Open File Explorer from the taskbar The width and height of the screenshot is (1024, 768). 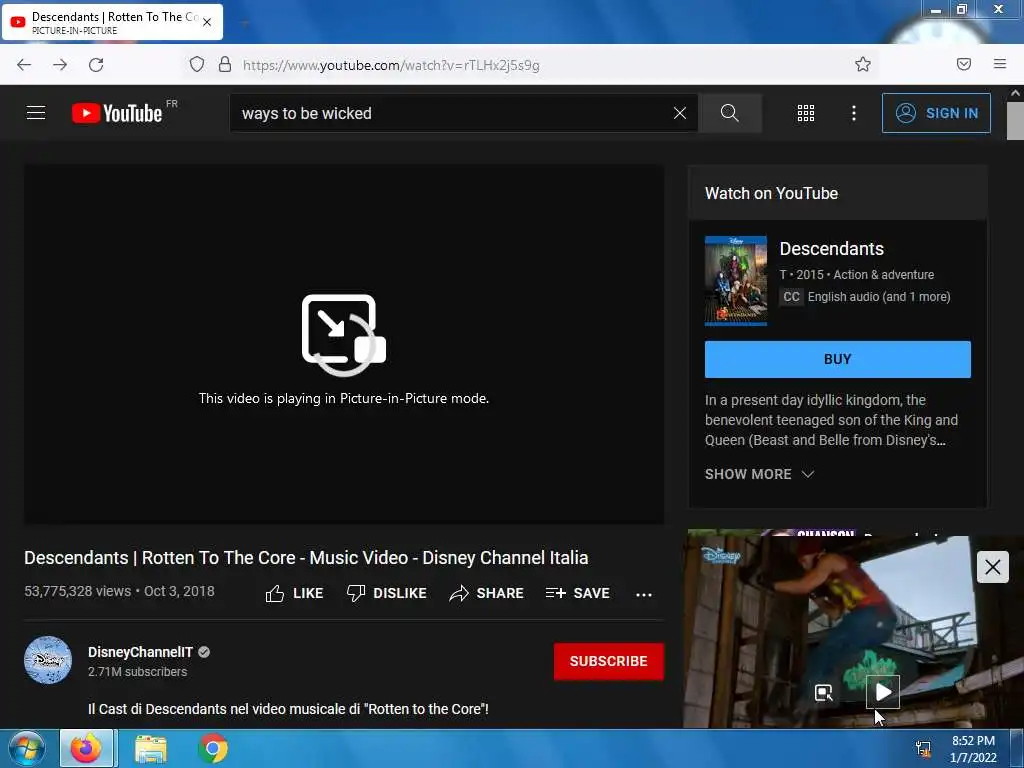151,748
